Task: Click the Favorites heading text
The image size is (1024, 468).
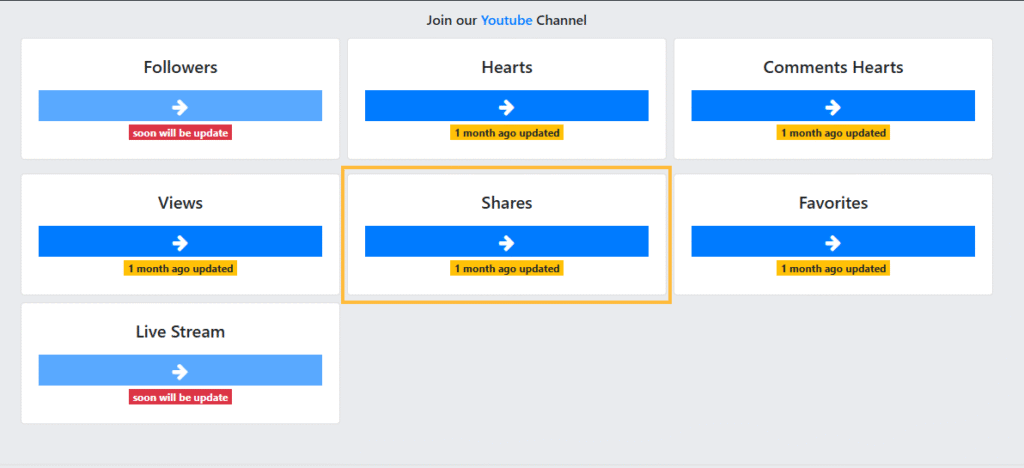Action: point(832,203)
